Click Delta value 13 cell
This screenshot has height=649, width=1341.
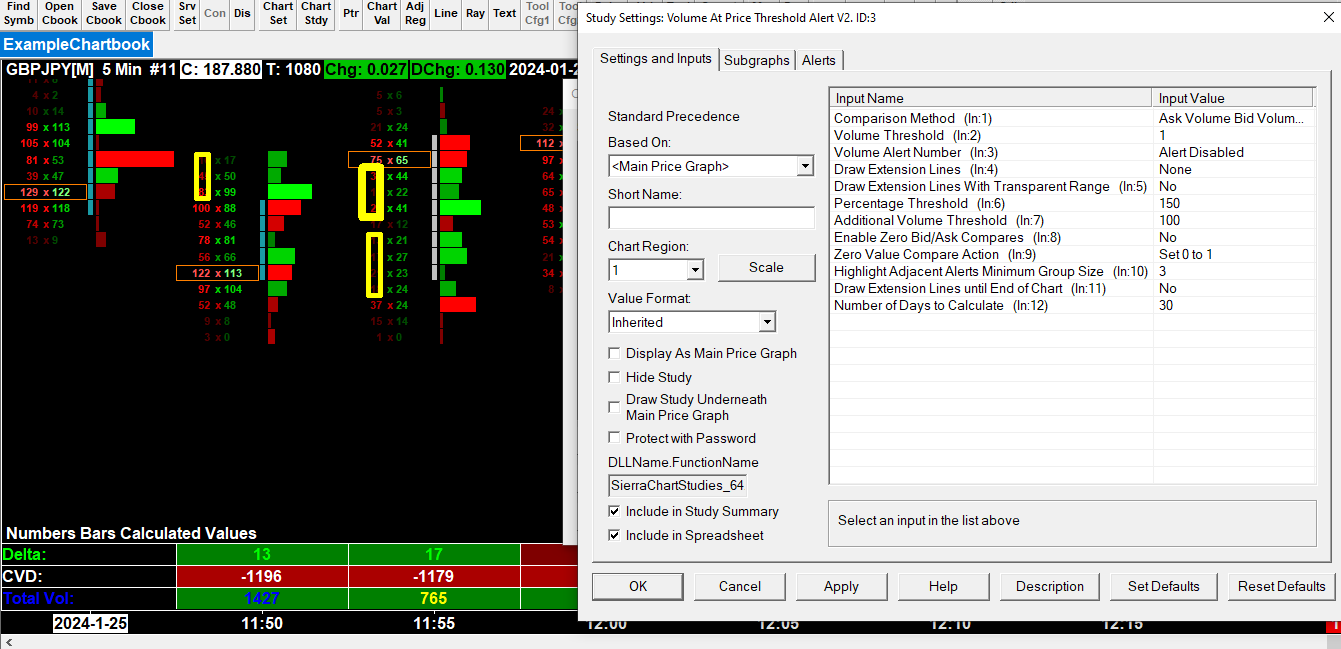click(262, 554)
